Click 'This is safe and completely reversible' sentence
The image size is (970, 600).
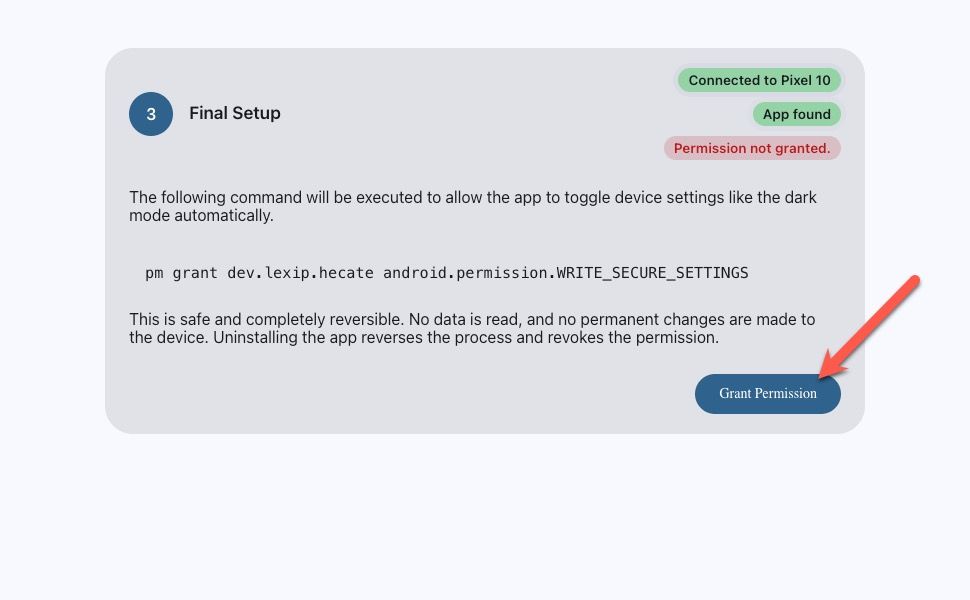click(x=266, y=319)
